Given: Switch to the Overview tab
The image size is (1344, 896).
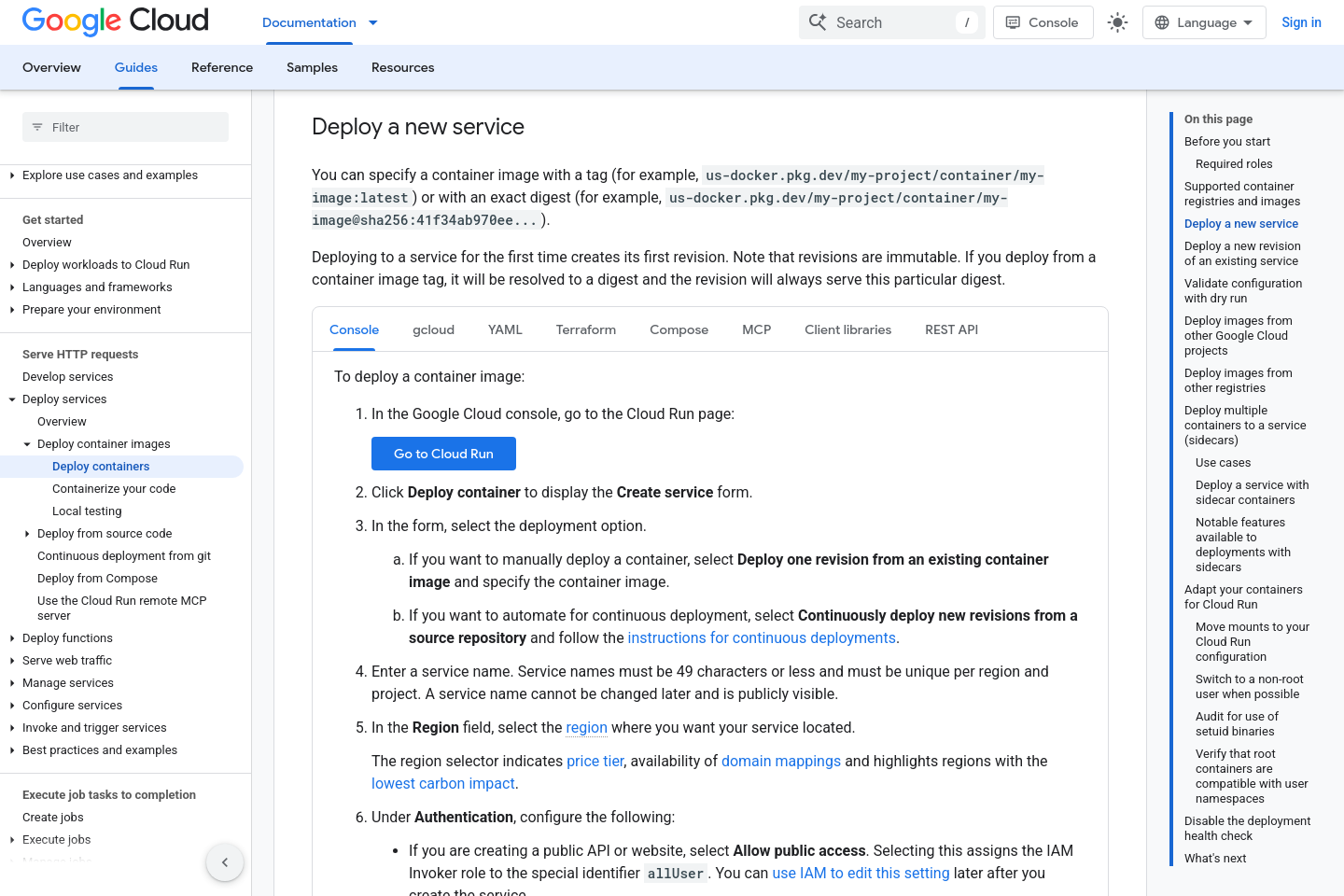Looking at the screenshot, I should click(x=51, y=67).
